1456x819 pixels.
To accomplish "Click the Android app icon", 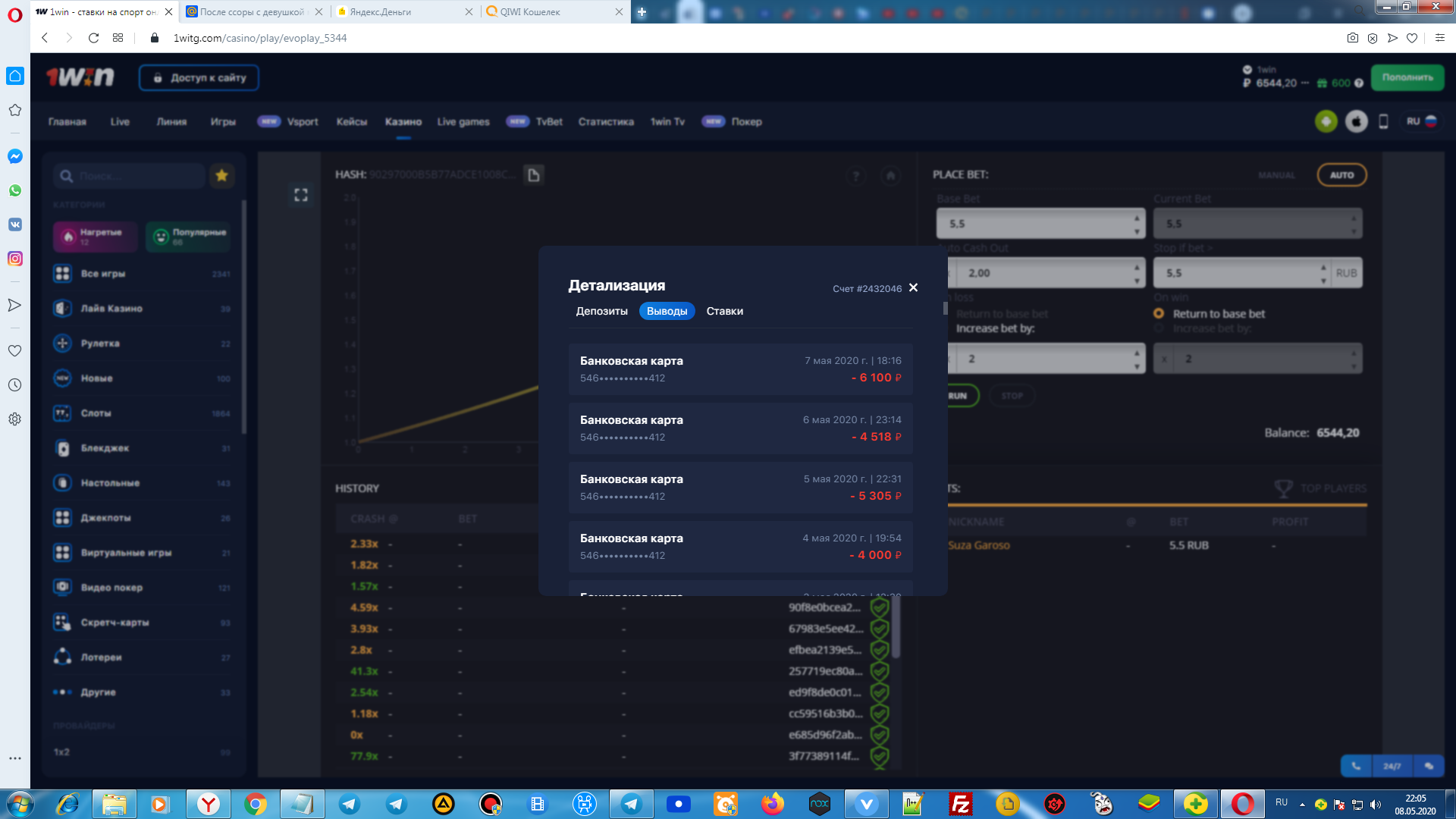I will pyautogui.click(x=1326, y=121).
